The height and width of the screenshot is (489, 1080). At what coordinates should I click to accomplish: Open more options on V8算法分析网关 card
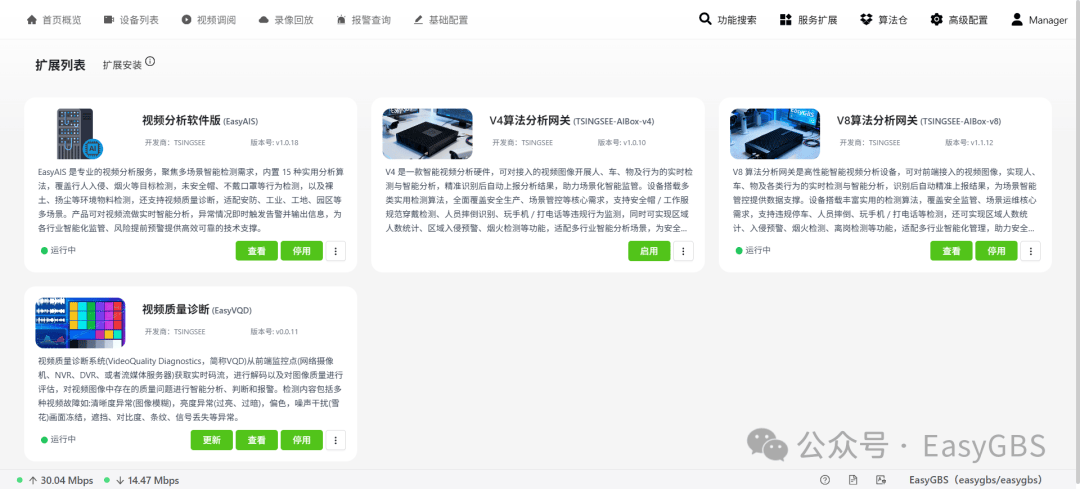point(1030,251)
